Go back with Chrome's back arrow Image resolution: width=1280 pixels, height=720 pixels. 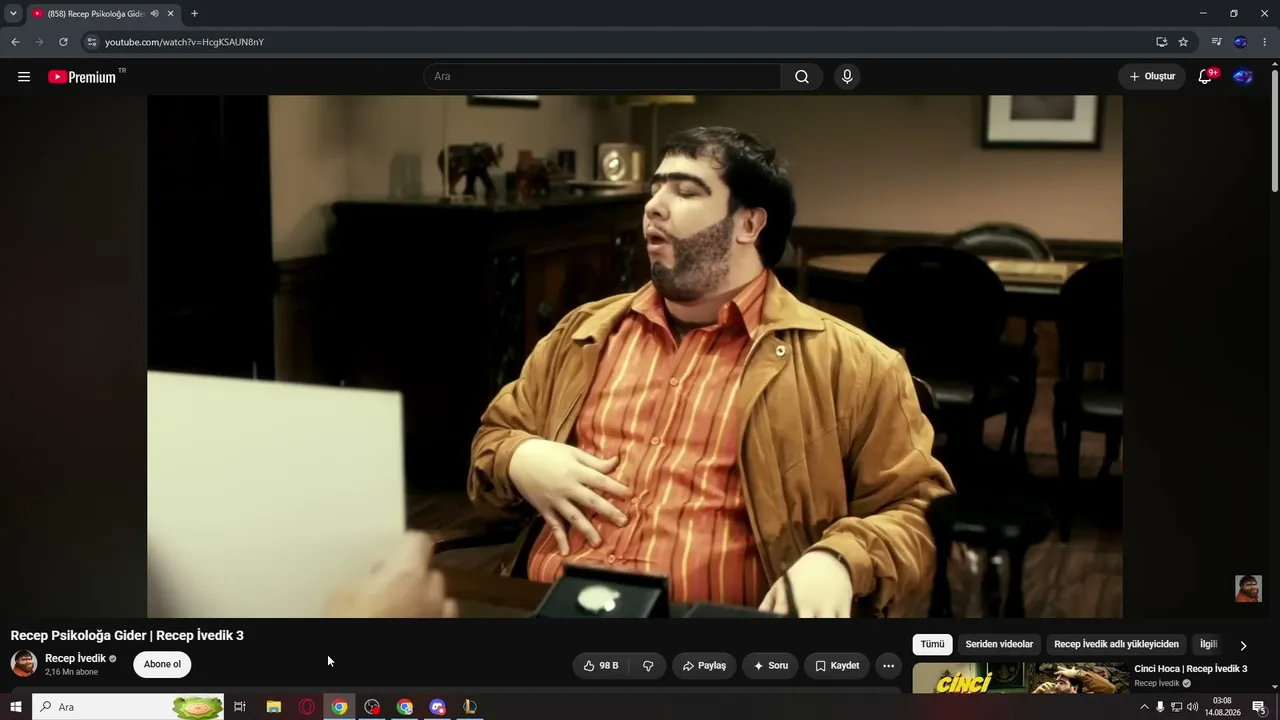pyautogui.click(x=15, y=42)
